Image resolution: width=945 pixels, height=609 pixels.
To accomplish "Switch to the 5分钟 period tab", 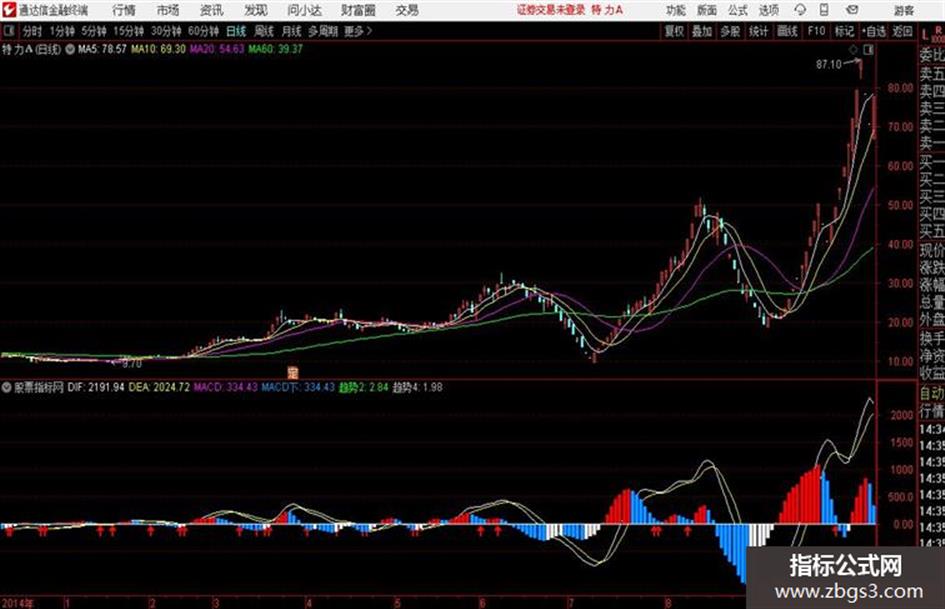I will pyautogui.click(x=94, y=31).
